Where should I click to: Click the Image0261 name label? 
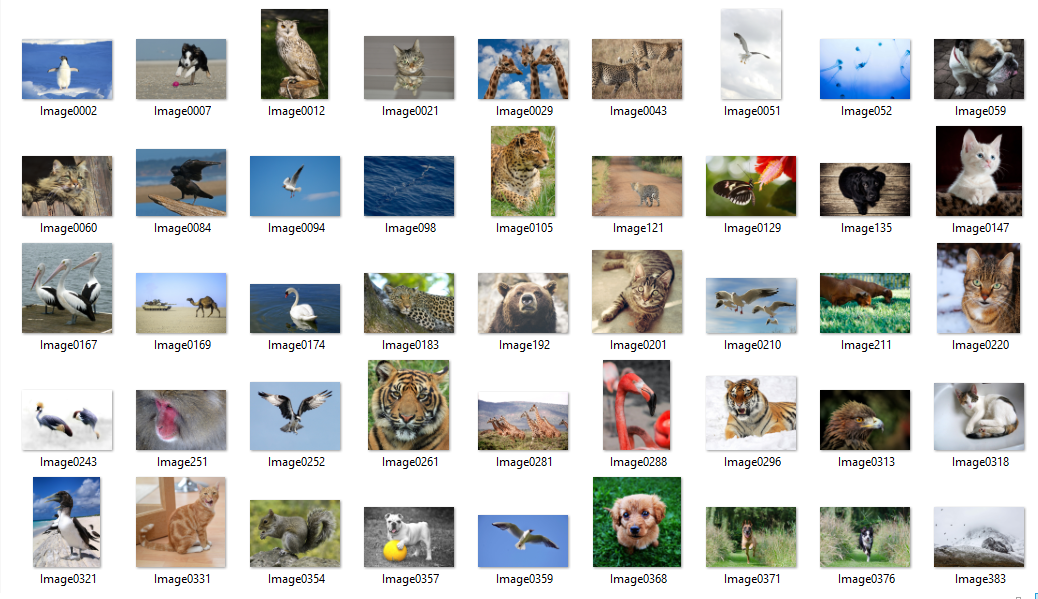tap(410, 462)
